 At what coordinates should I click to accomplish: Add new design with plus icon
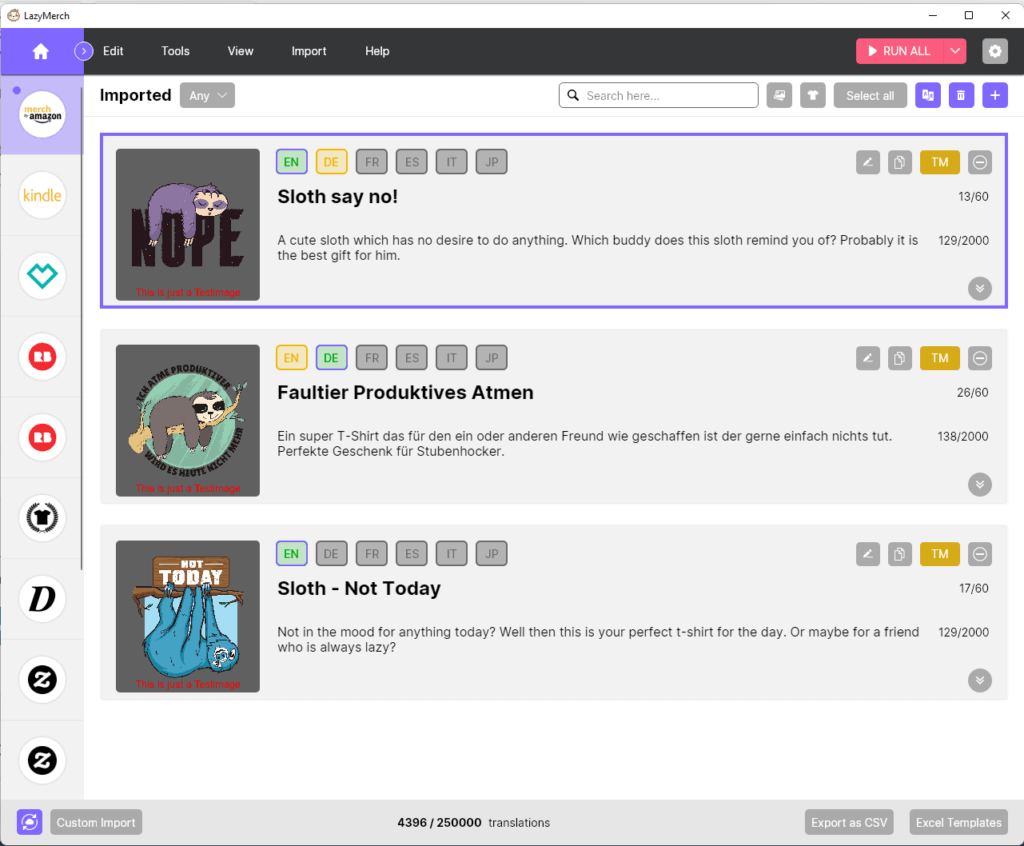click(994, 95)
